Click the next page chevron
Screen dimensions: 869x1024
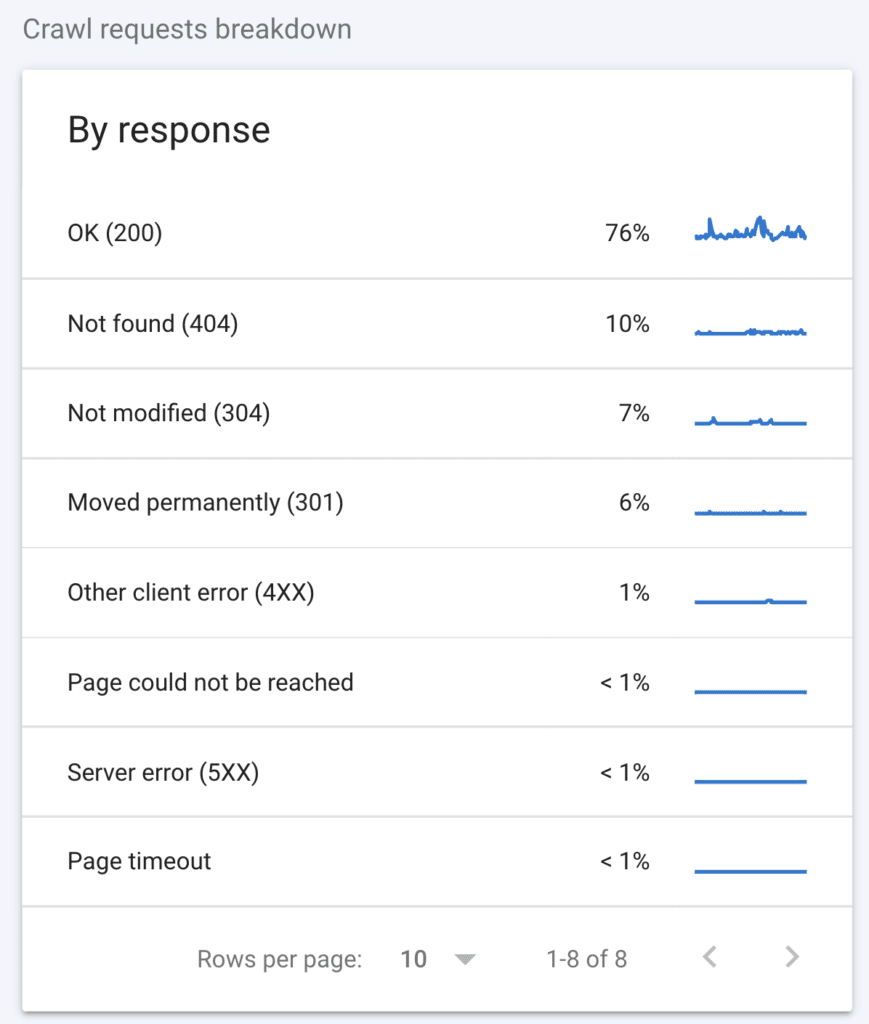pos(791,957)
